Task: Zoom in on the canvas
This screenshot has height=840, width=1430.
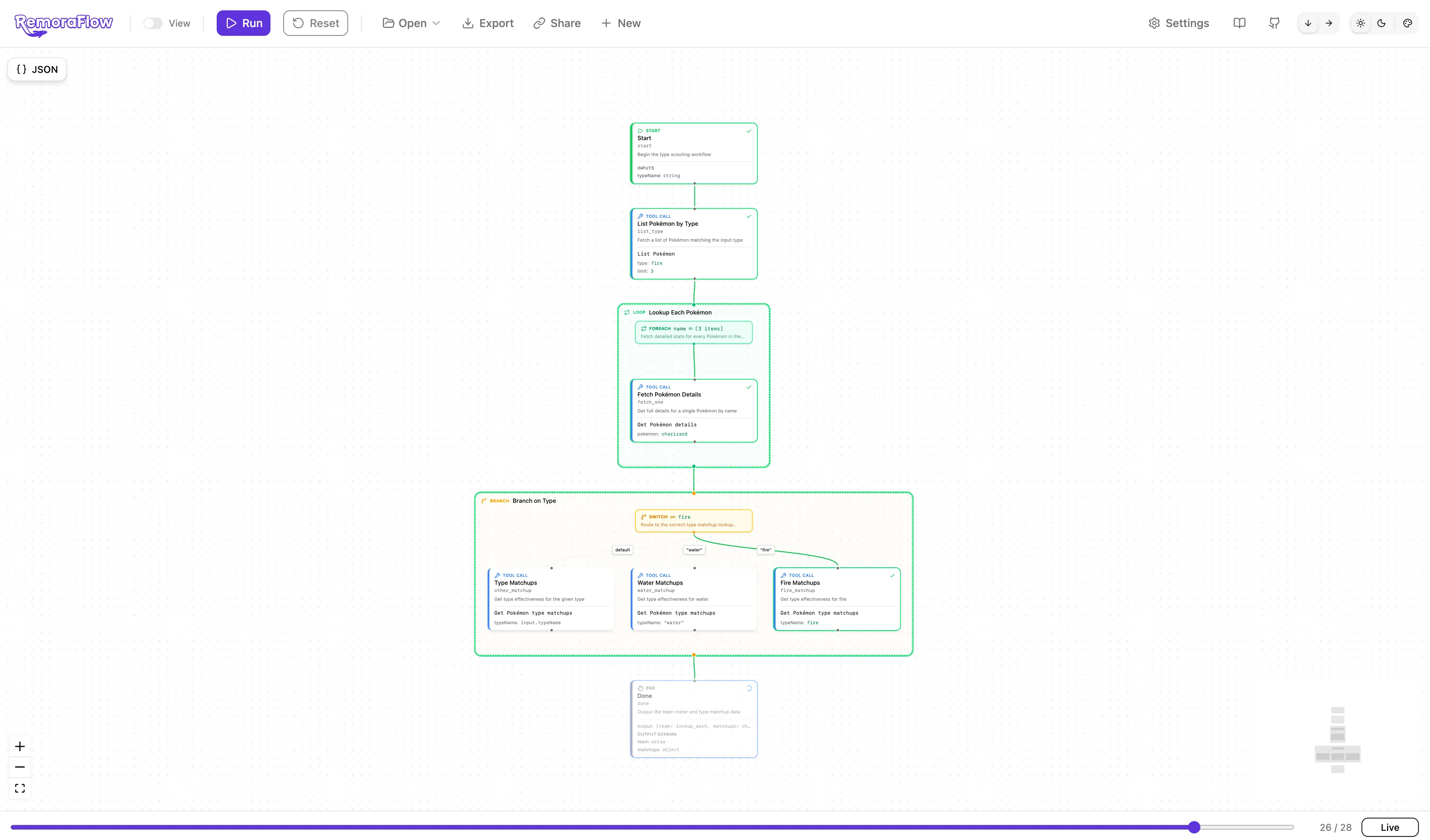Action: pos(20,746)
